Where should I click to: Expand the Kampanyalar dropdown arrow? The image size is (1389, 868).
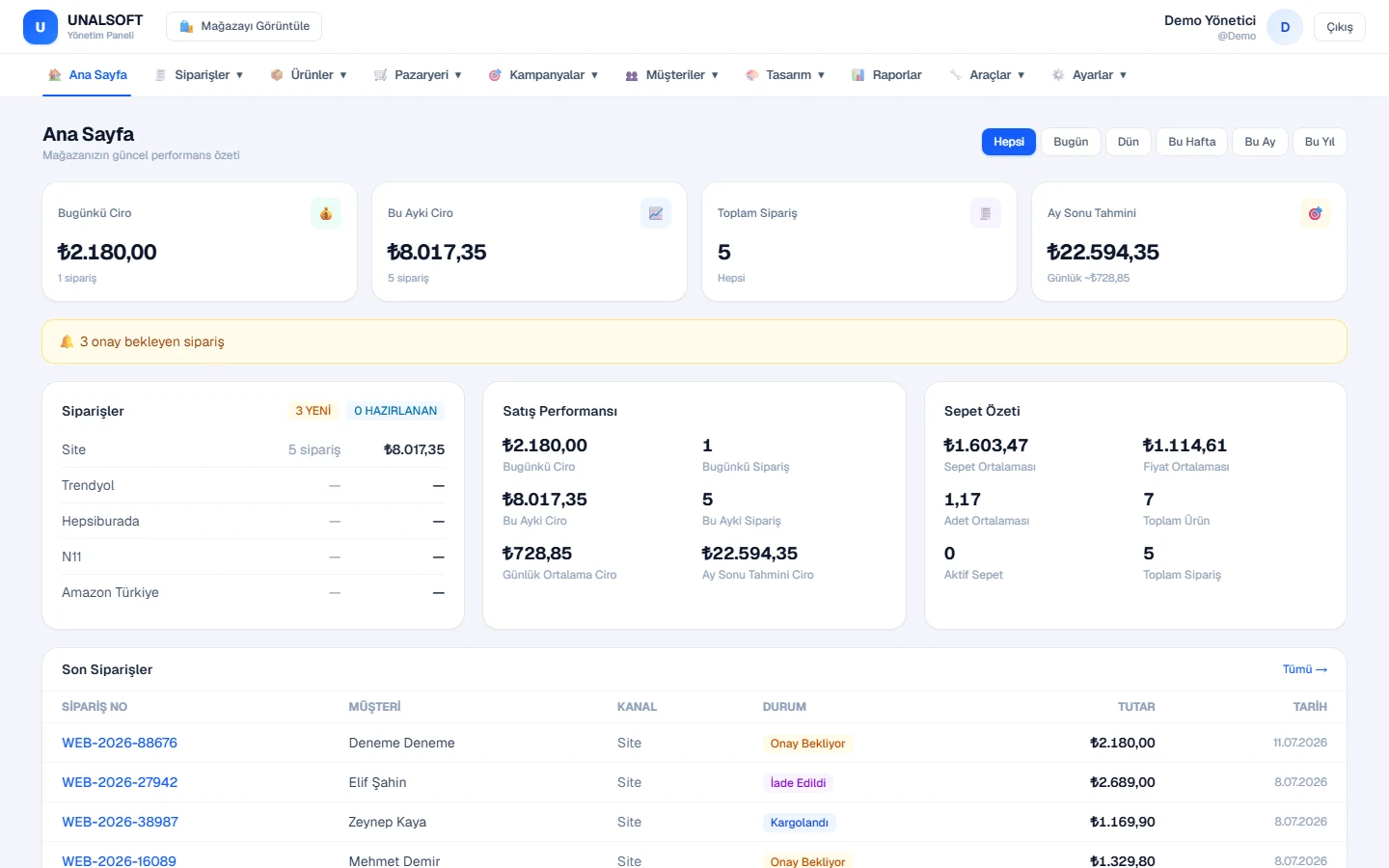pos(594,75)
